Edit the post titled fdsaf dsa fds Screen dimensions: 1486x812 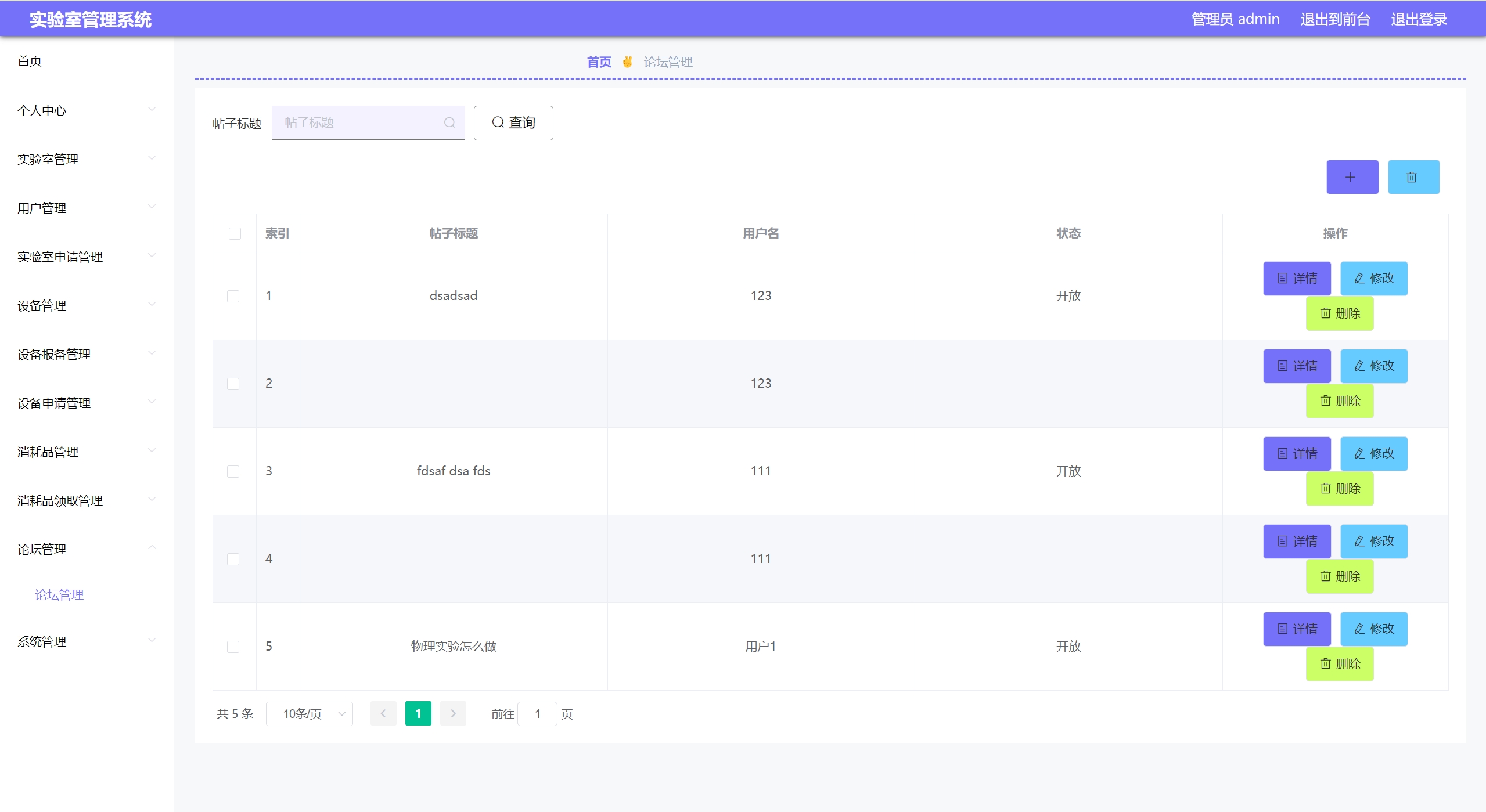(x=1373, y=454)
